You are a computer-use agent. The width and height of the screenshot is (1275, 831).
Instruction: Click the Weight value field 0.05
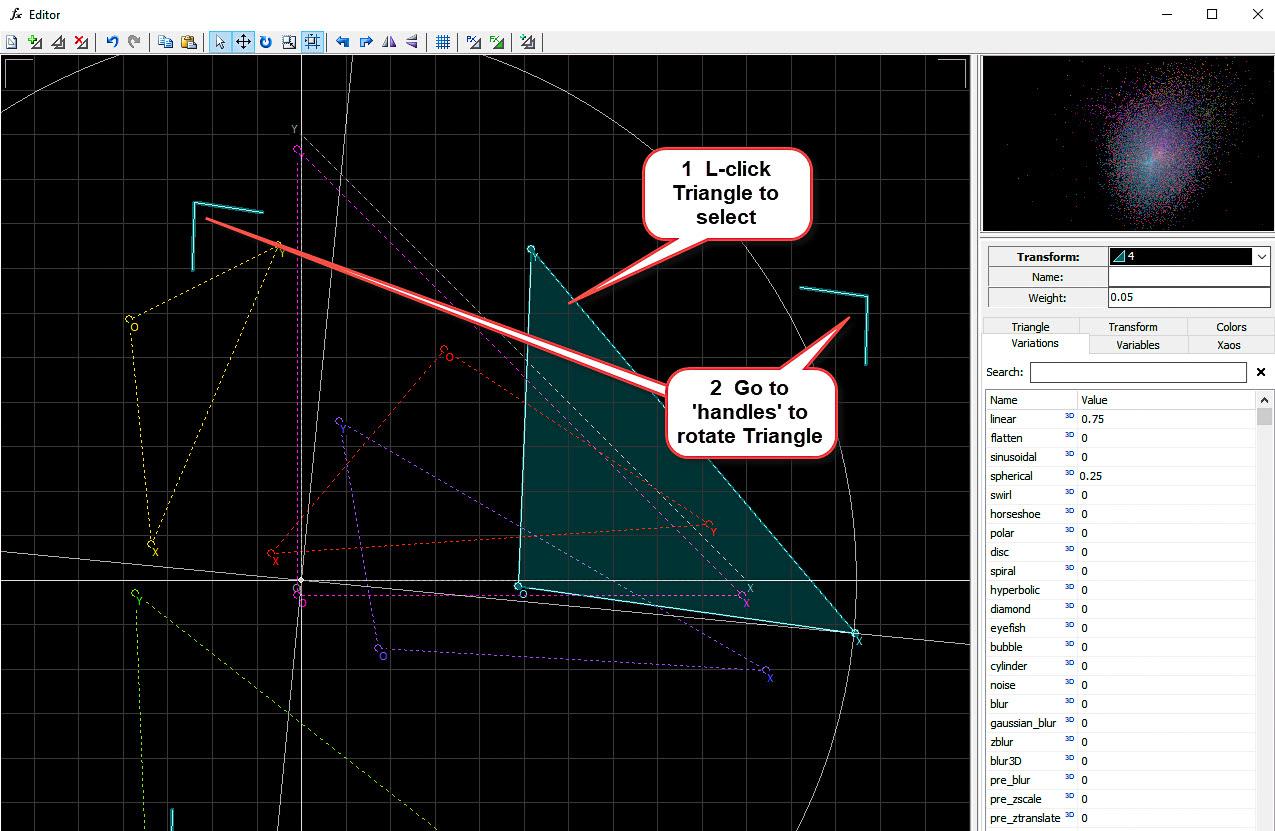tap(1189, 297)
